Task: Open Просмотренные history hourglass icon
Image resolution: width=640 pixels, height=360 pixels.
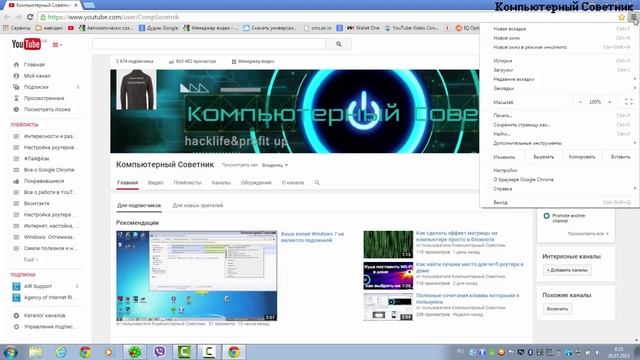Action: point(16,98)
